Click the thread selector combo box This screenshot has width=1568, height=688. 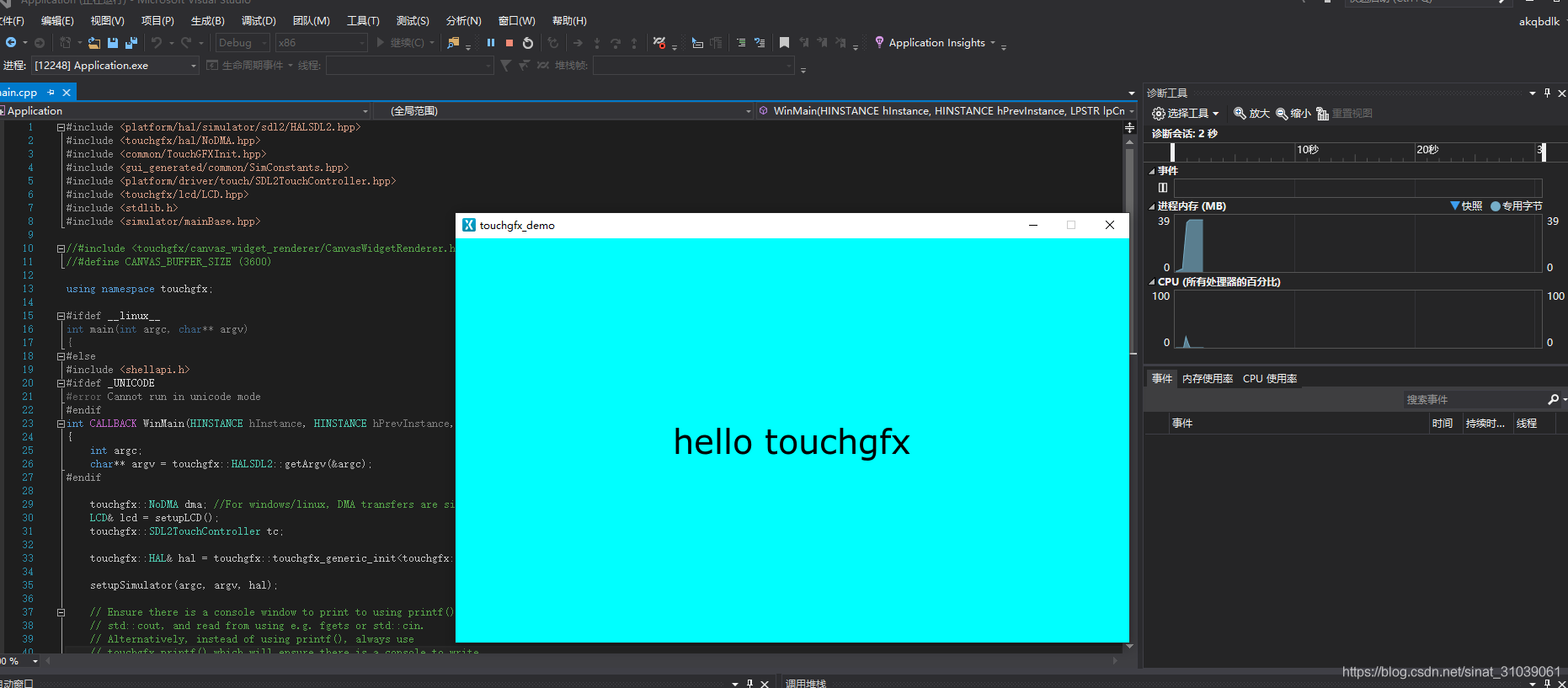409,66
